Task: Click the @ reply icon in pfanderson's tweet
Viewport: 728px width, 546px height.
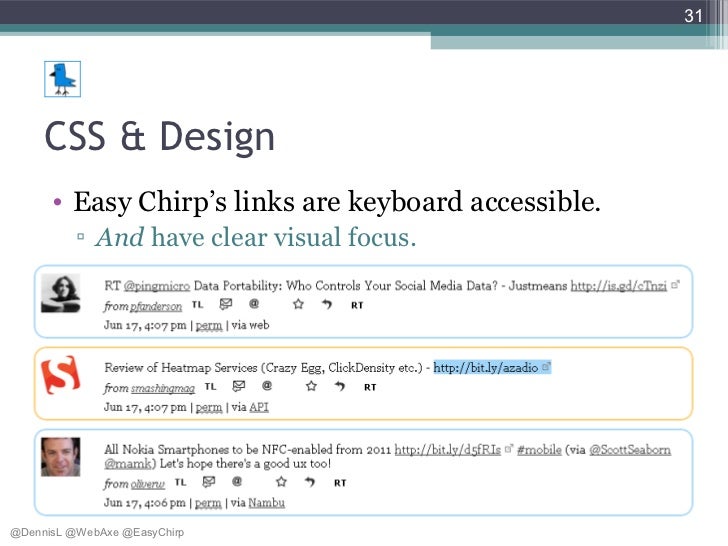Action: pyautogui.click(x=254, y=304)
